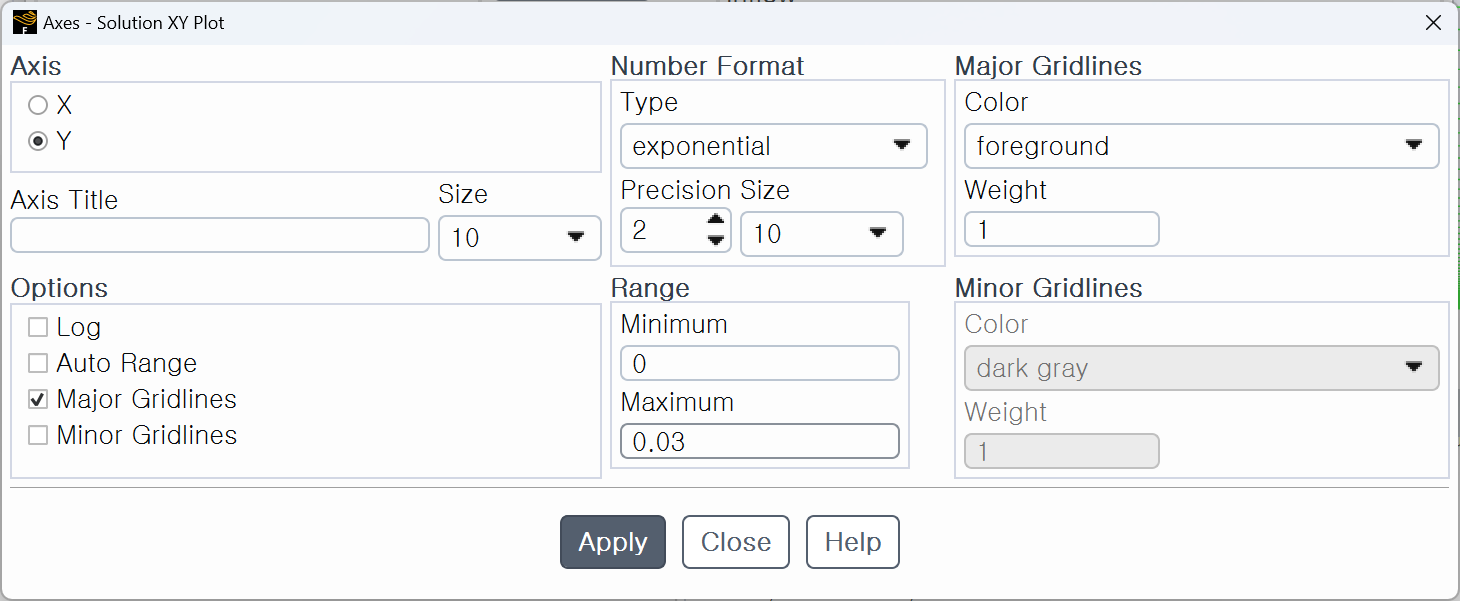Viewport: 1460px width, 601px height.
Task: Enable the Log option checkbox
Action: point(38,327)
